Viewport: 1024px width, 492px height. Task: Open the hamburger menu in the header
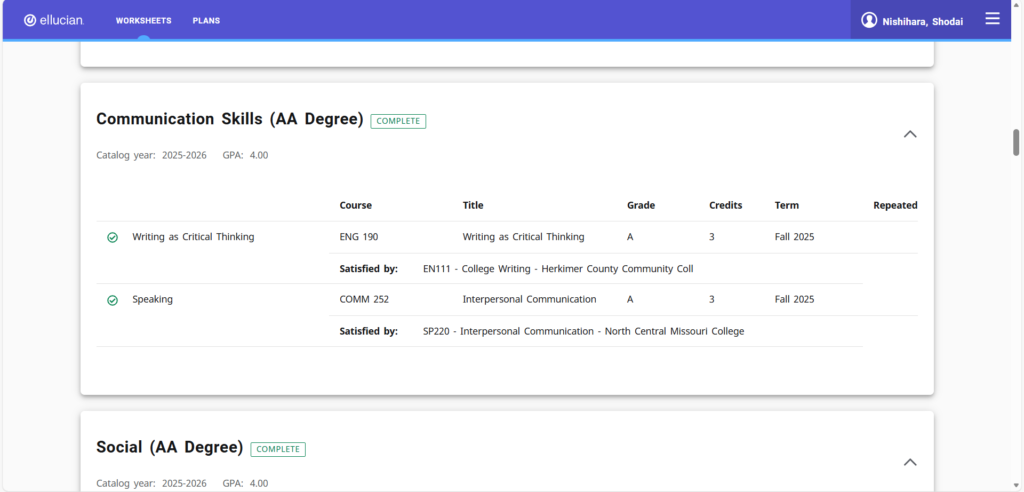(x=992, y=19)
